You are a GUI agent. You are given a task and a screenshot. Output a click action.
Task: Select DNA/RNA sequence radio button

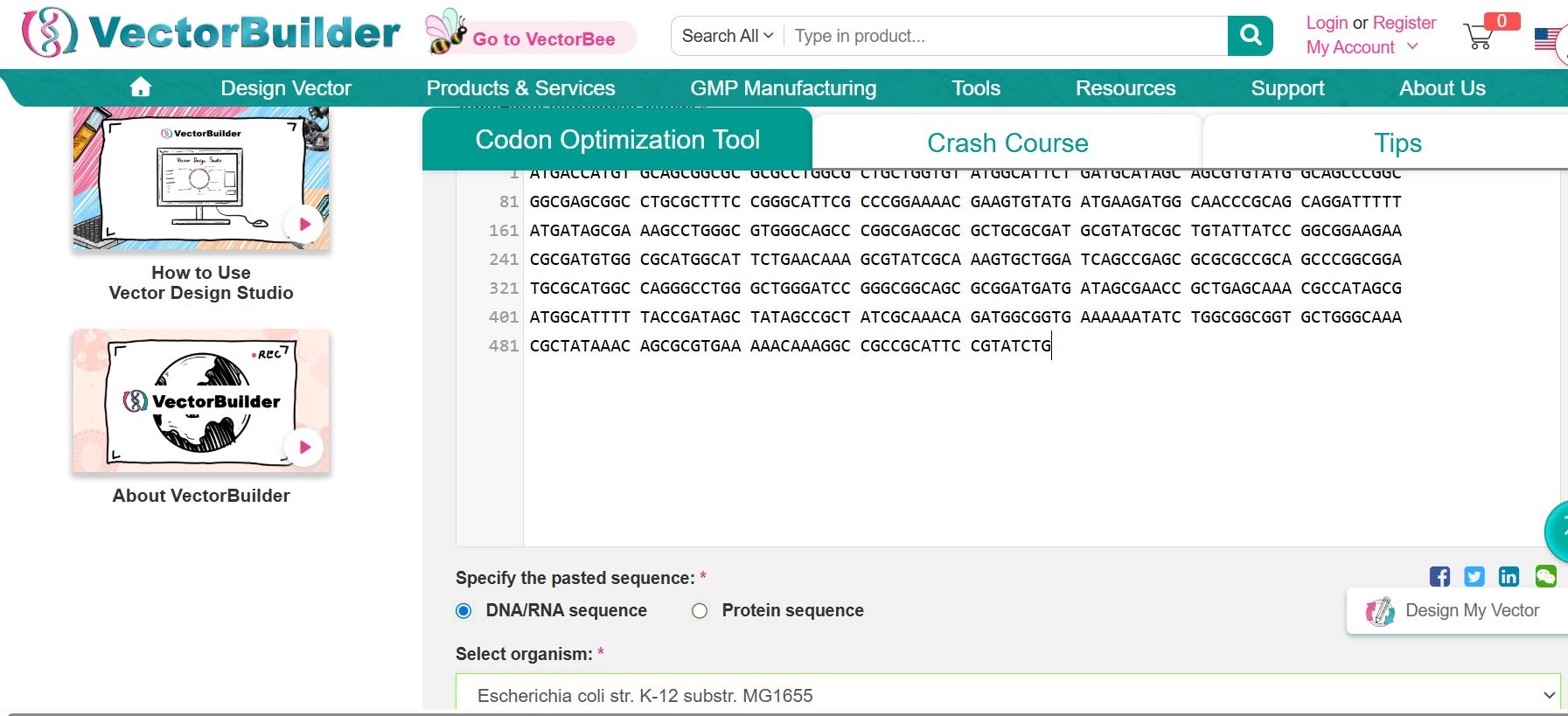(x=464, y=611)
